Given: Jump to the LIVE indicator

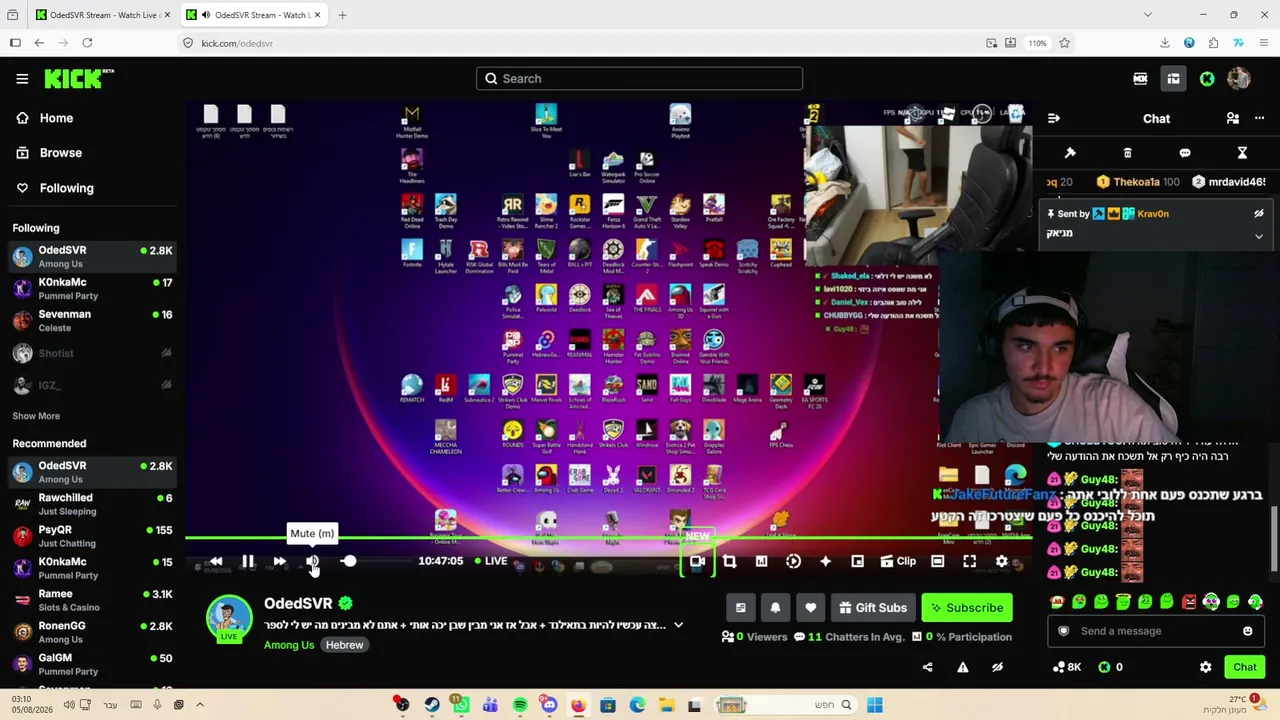Looking at the screenshot, I should (x=491, y=562).
